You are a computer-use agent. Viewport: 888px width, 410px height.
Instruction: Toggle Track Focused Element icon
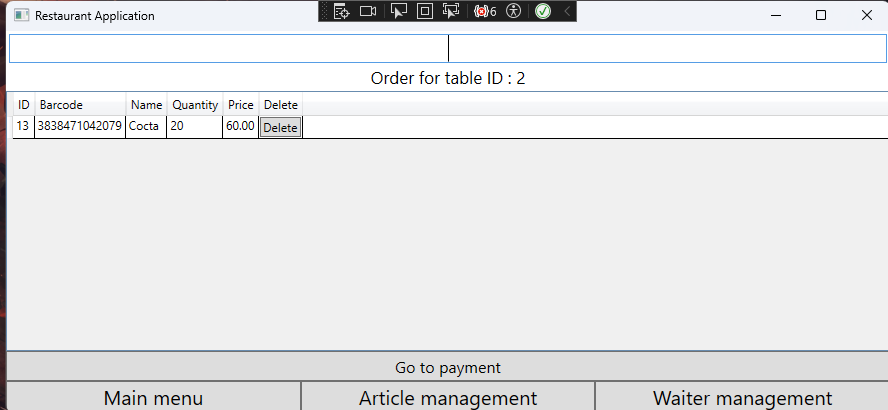[451, 11]
